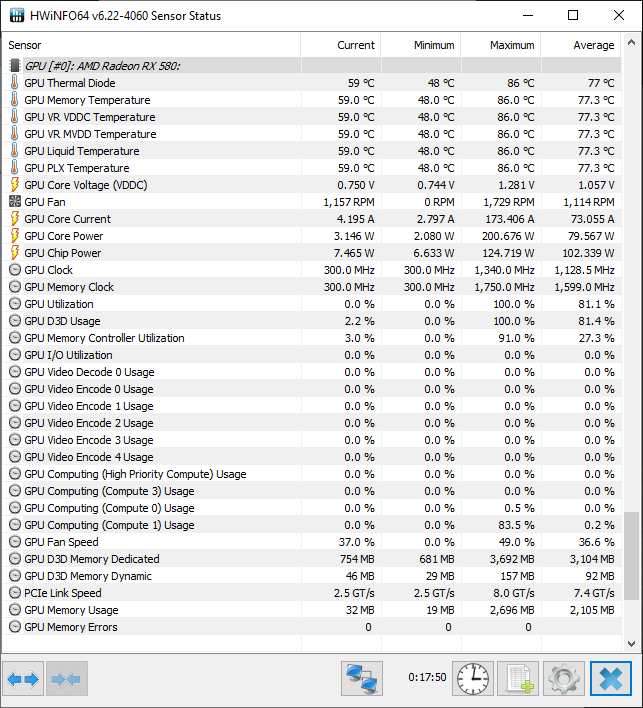Viewport: 643px width, 708px height.
Task: Select the GPU D3D Memory Dedicated row
Action: click(312, 559)
